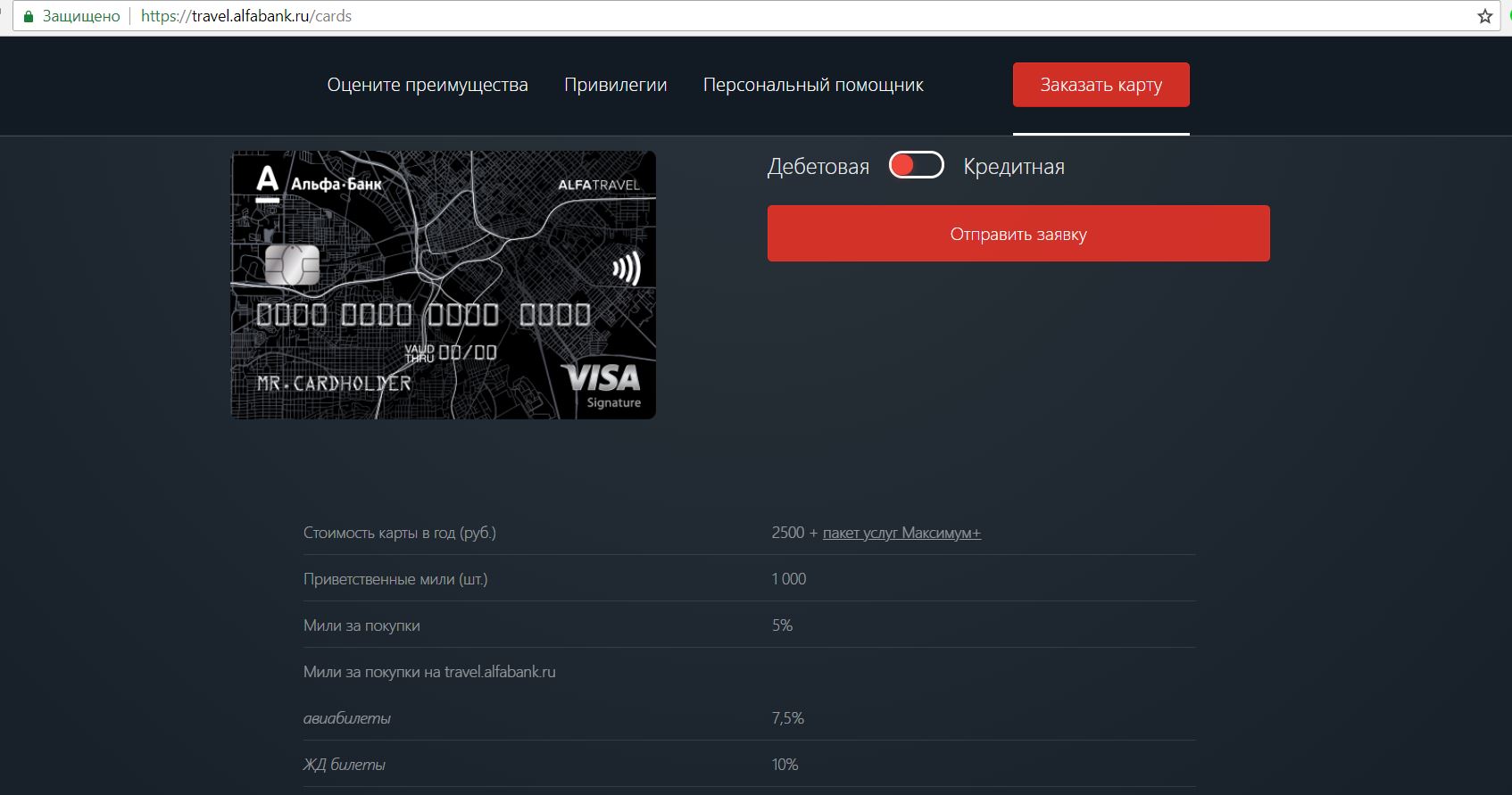1512x795 pixels.
Task: Click the green secure lock icon
Action: [x=29, y=16]
